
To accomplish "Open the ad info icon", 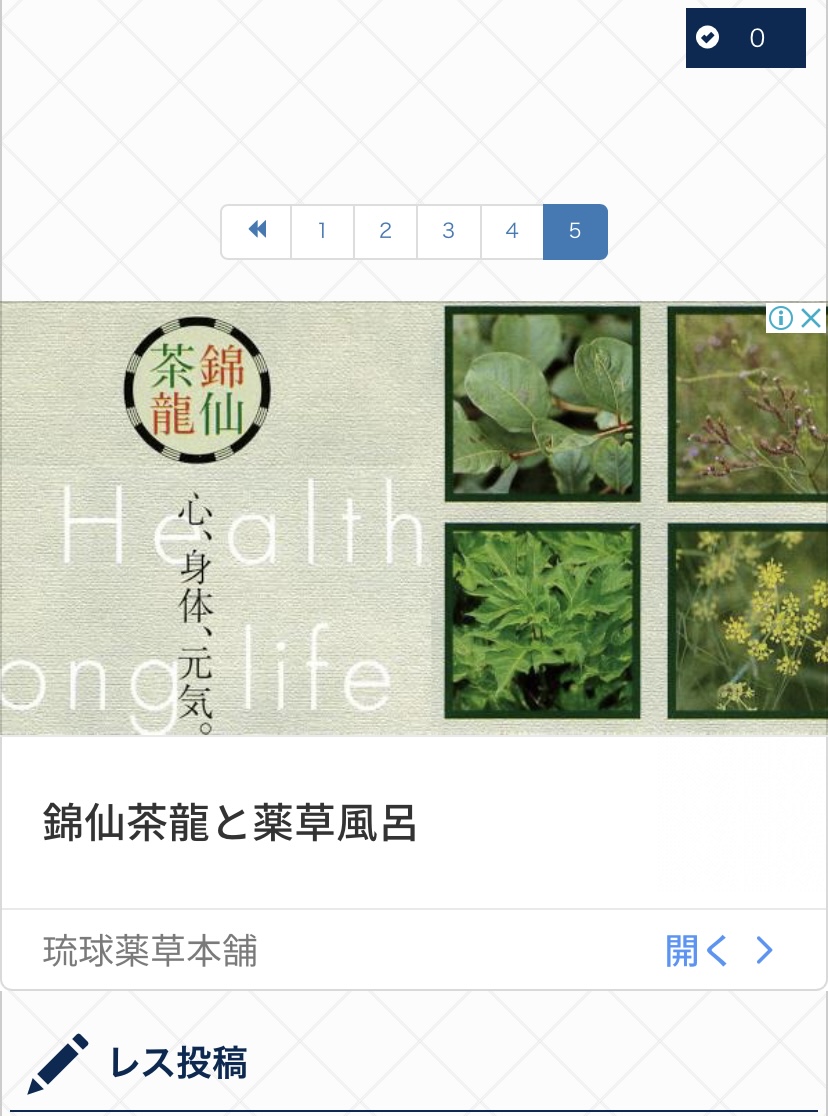I will (781, 317).
